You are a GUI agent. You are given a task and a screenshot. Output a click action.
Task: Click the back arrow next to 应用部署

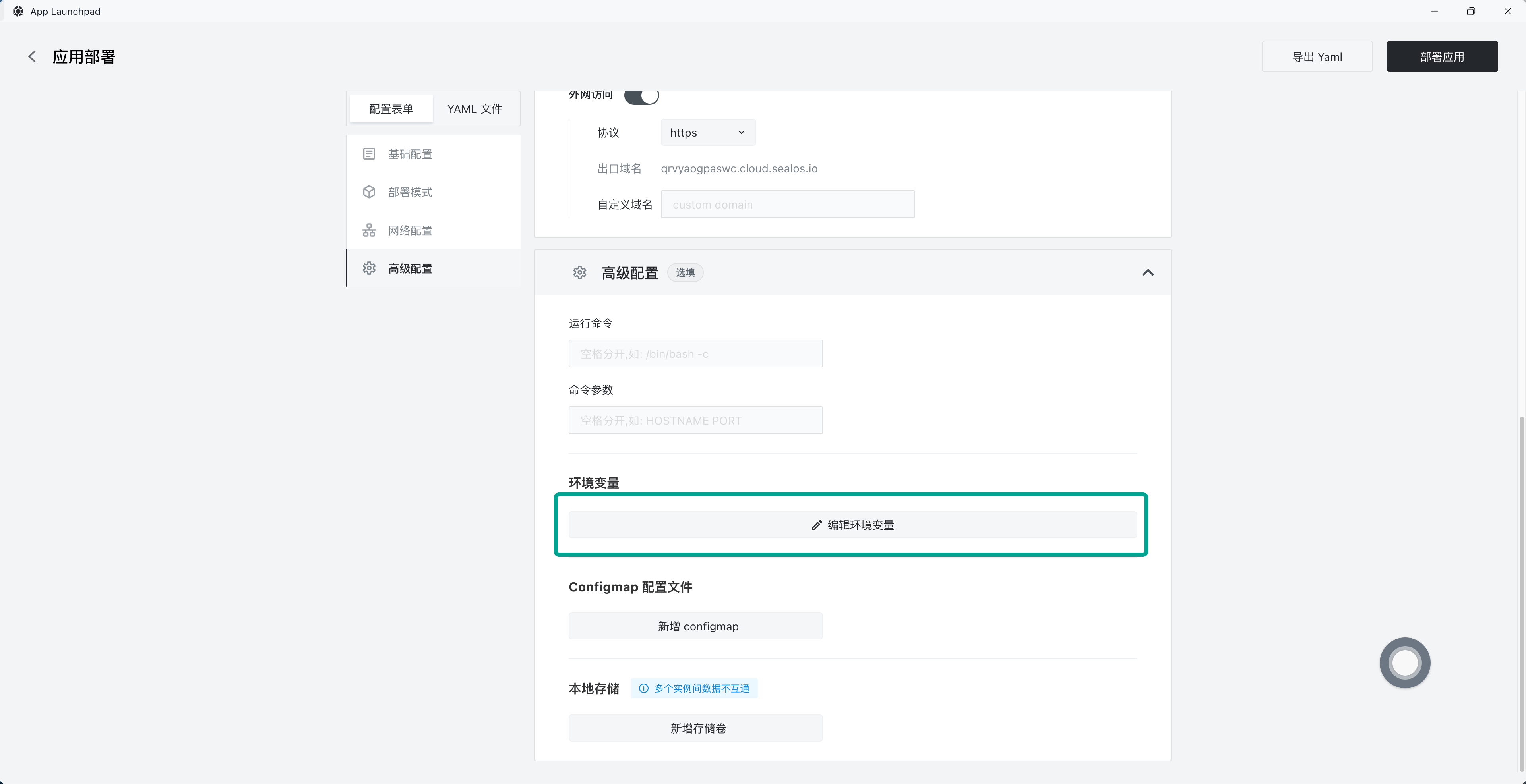32,56
